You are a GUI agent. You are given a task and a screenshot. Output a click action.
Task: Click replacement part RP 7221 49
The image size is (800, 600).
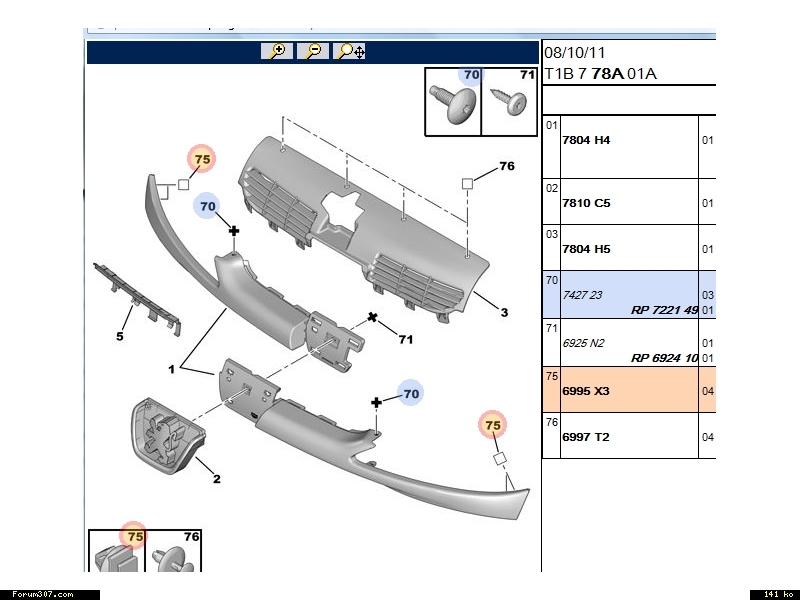click(664, 310)
